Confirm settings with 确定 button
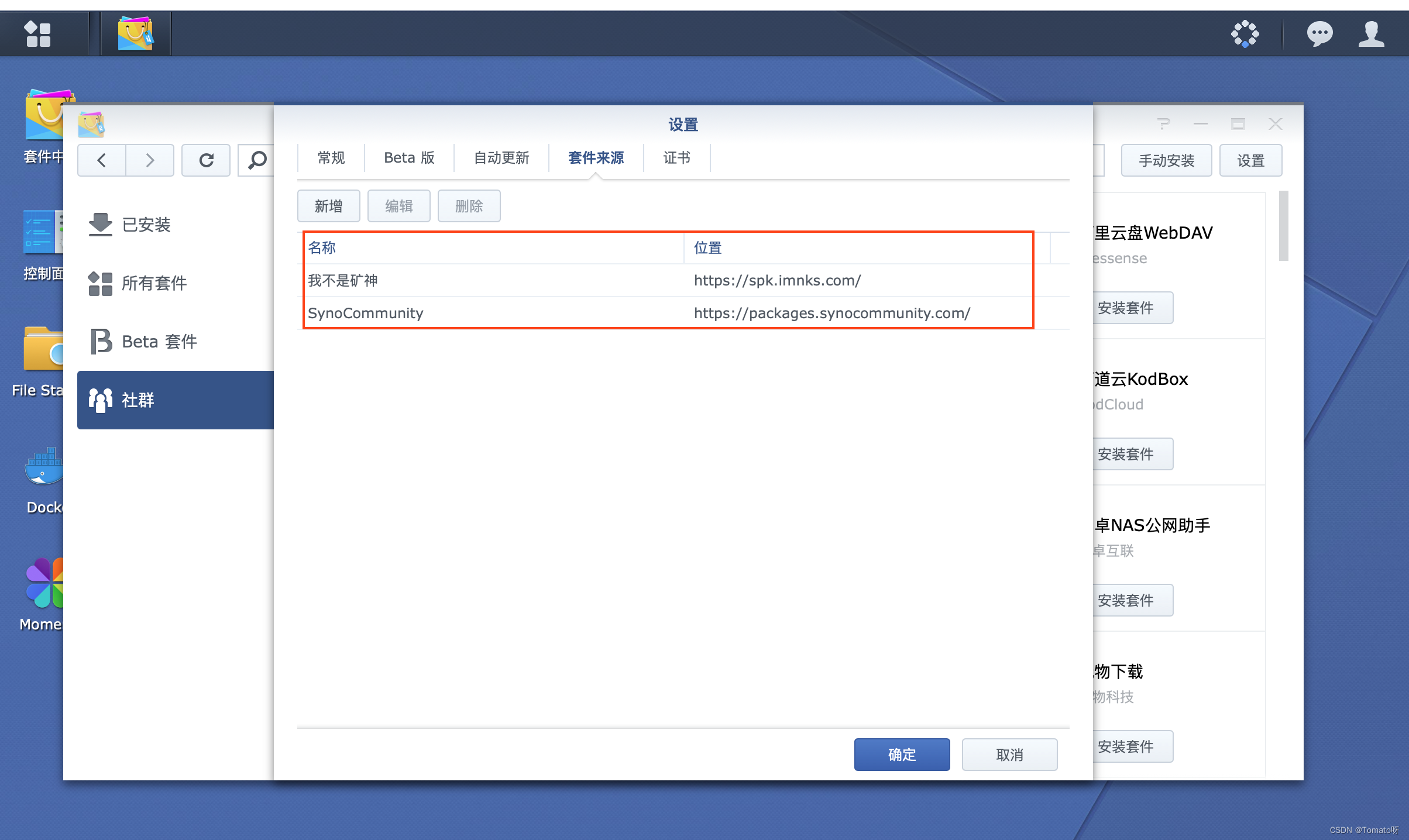Image resolution: width=1409 pixels, height=840 pixels. [902, 755]
